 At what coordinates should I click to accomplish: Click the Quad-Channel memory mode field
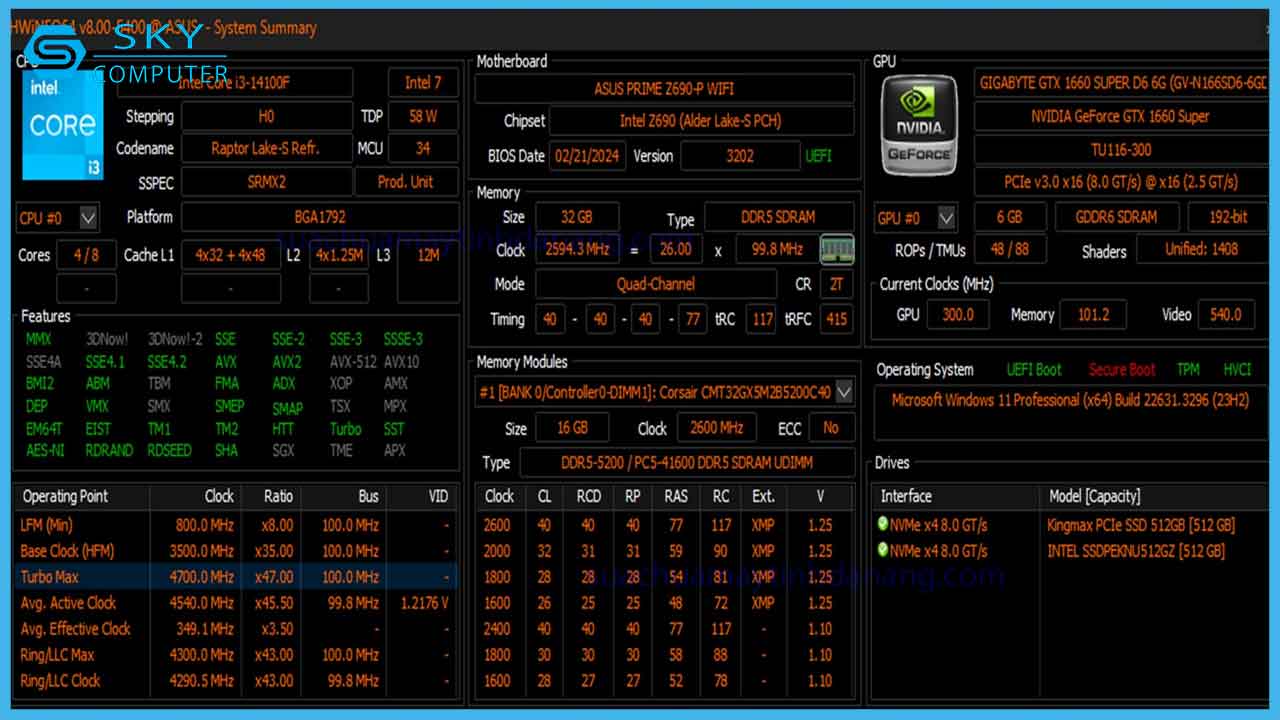coord(657,284)
